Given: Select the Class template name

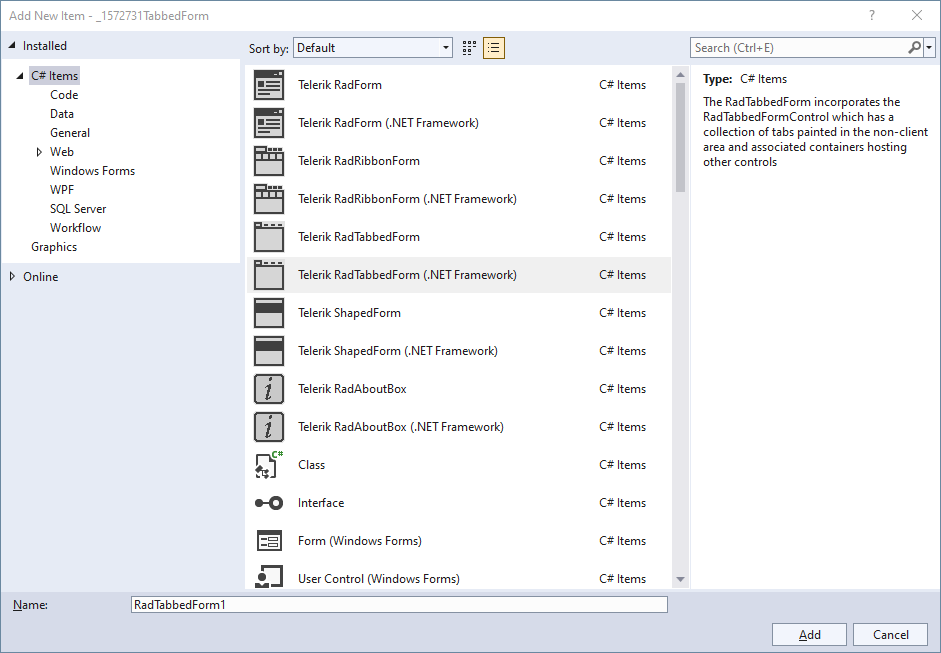Looking at the screenshot, I should tap(311, 465).
